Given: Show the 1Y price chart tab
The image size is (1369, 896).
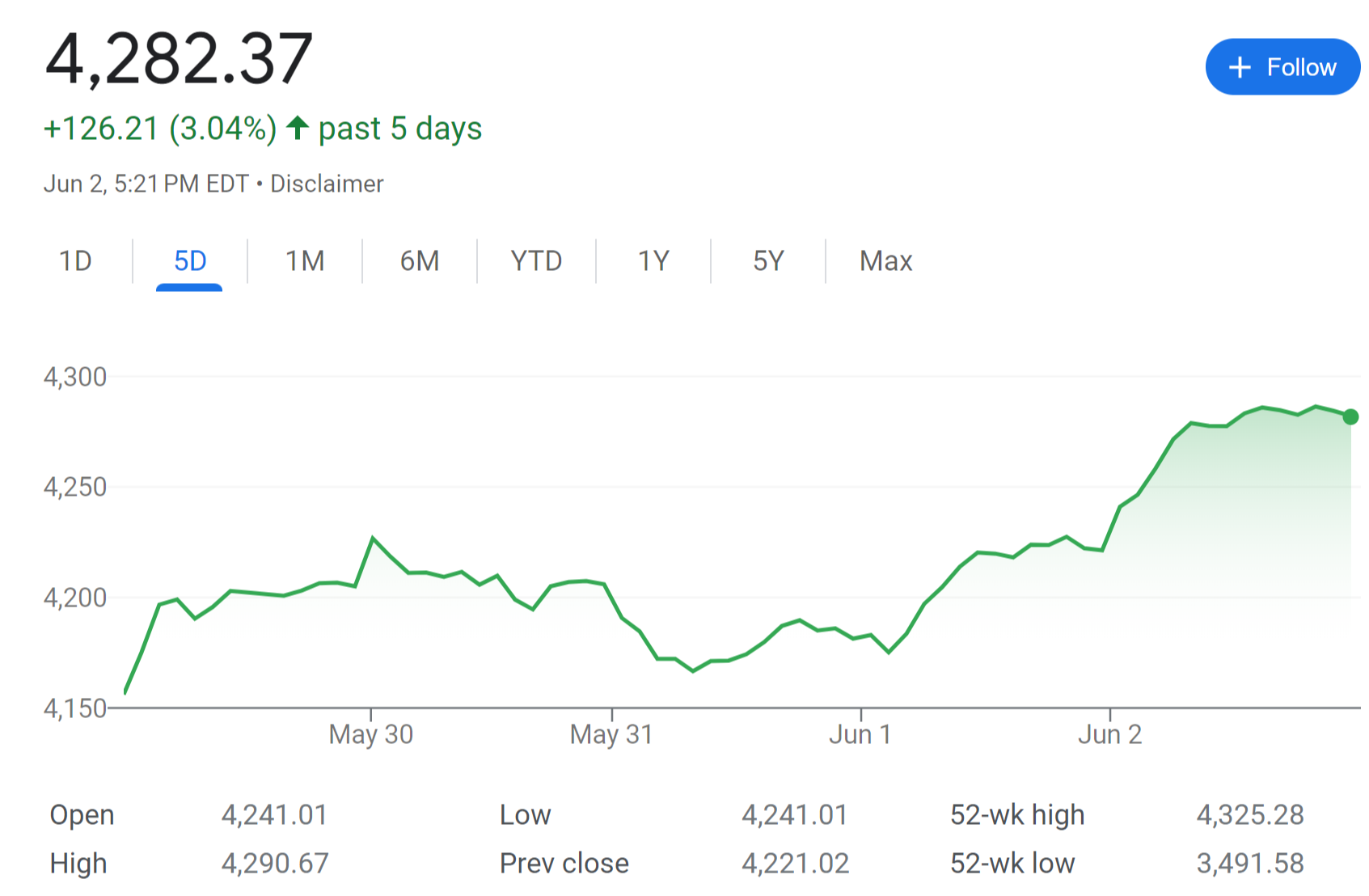Looking at the screenshot, I should pos(653,261).
